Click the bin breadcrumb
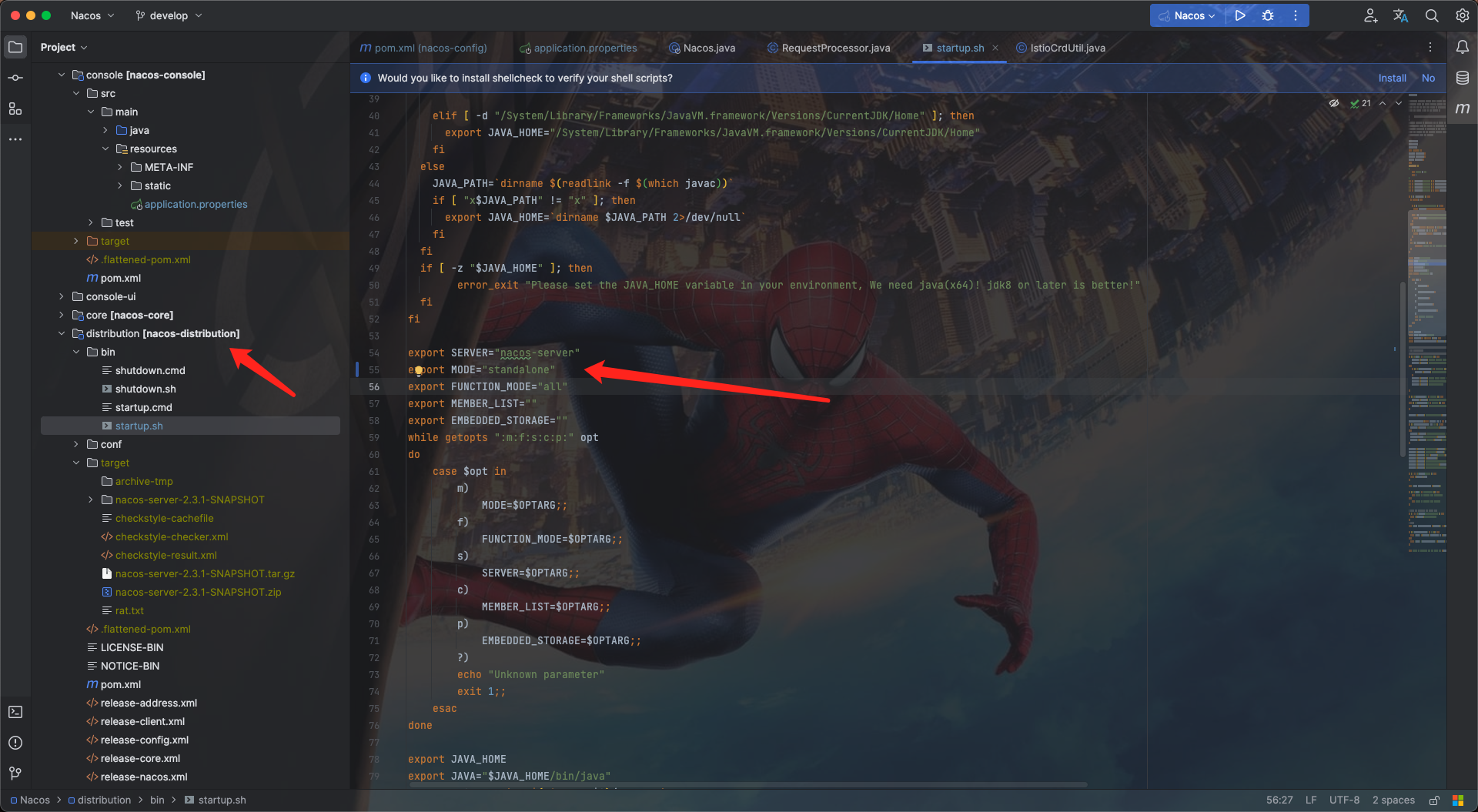The width and height of the screenshot is (1478, 812). pos(157,800)
